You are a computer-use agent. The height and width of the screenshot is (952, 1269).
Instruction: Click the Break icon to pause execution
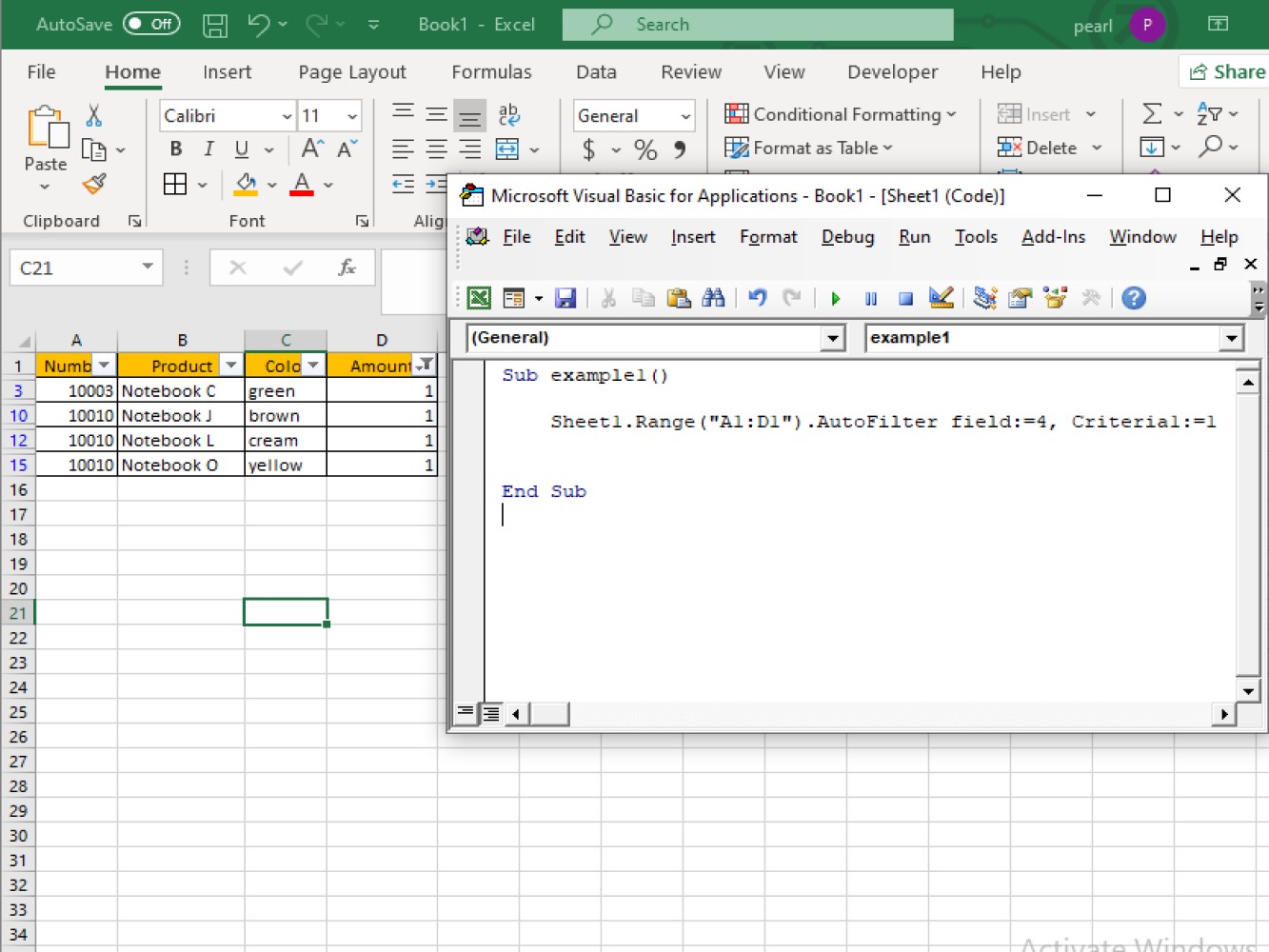pos(870,298)
